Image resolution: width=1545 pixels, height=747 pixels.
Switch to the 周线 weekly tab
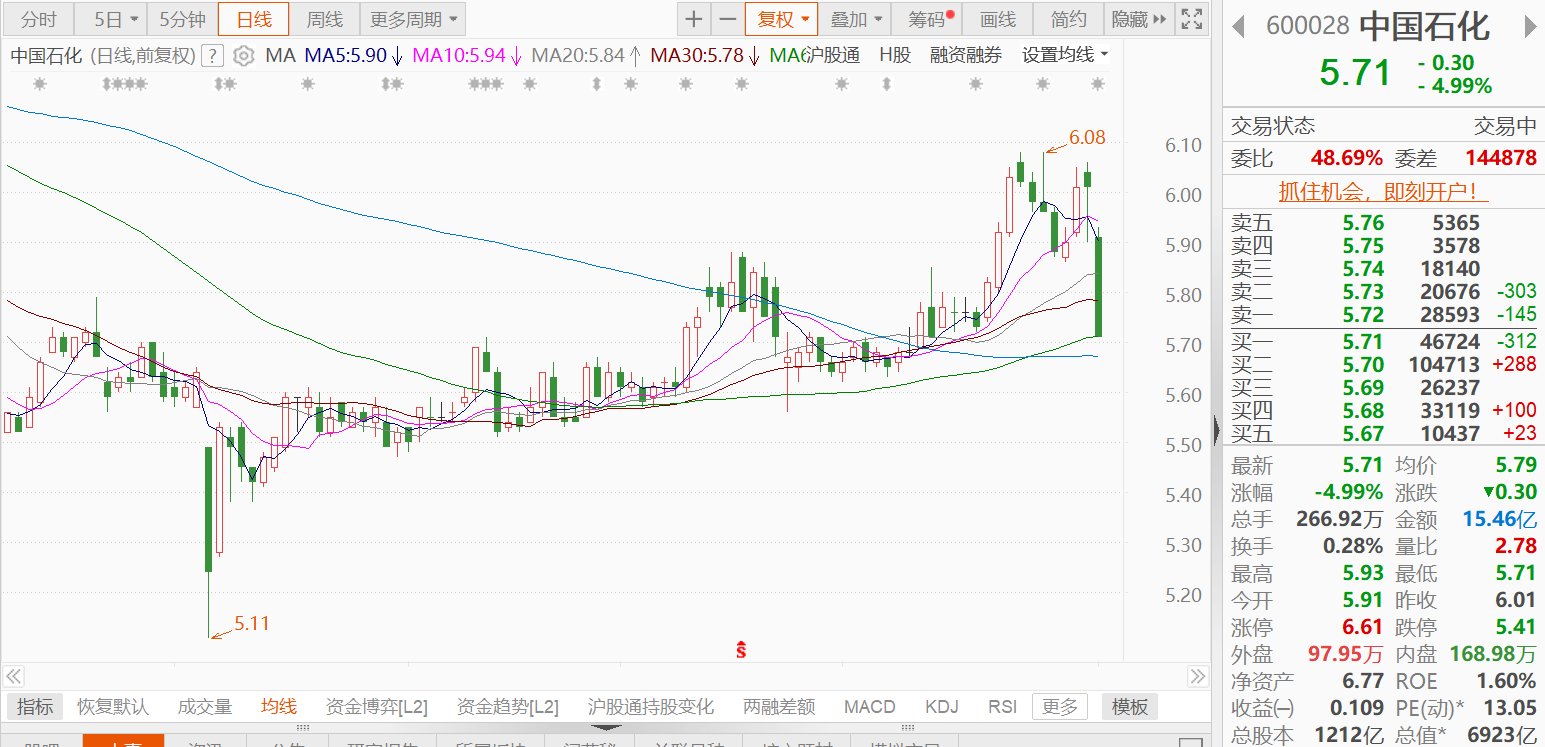coord(324,19)
